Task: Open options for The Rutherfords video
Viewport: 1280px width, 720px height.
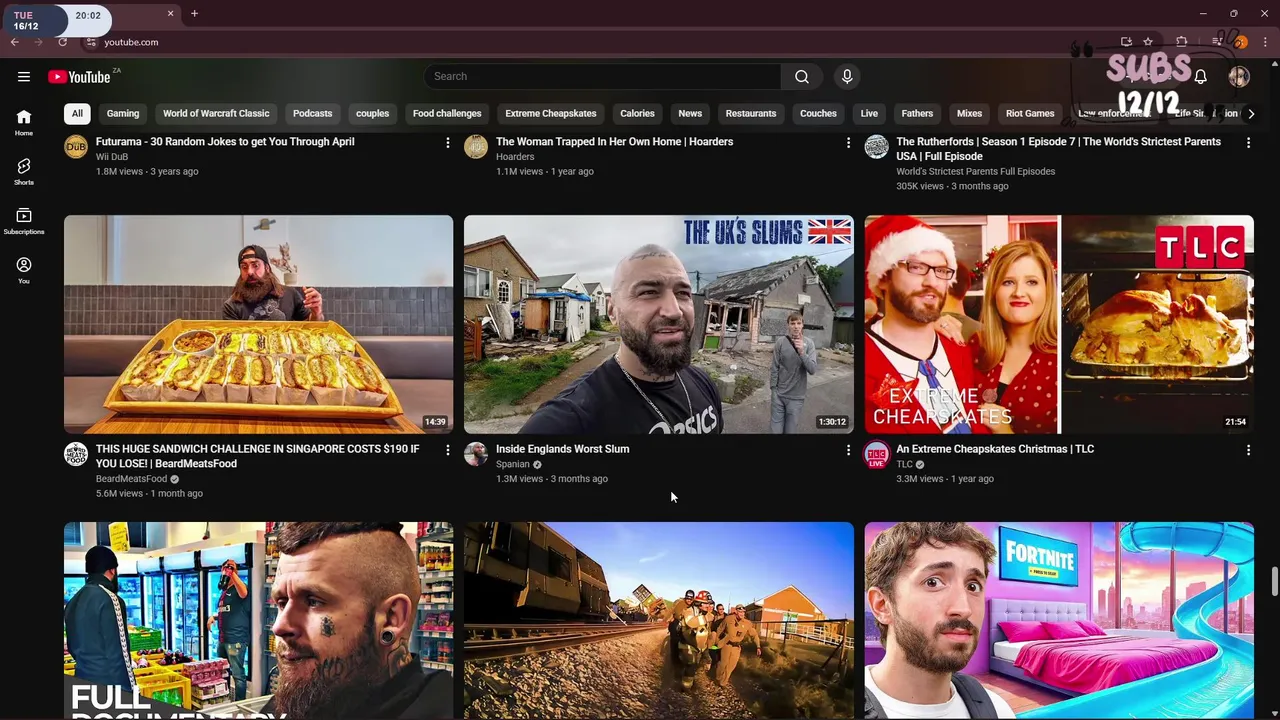Action: [1248, 143]
